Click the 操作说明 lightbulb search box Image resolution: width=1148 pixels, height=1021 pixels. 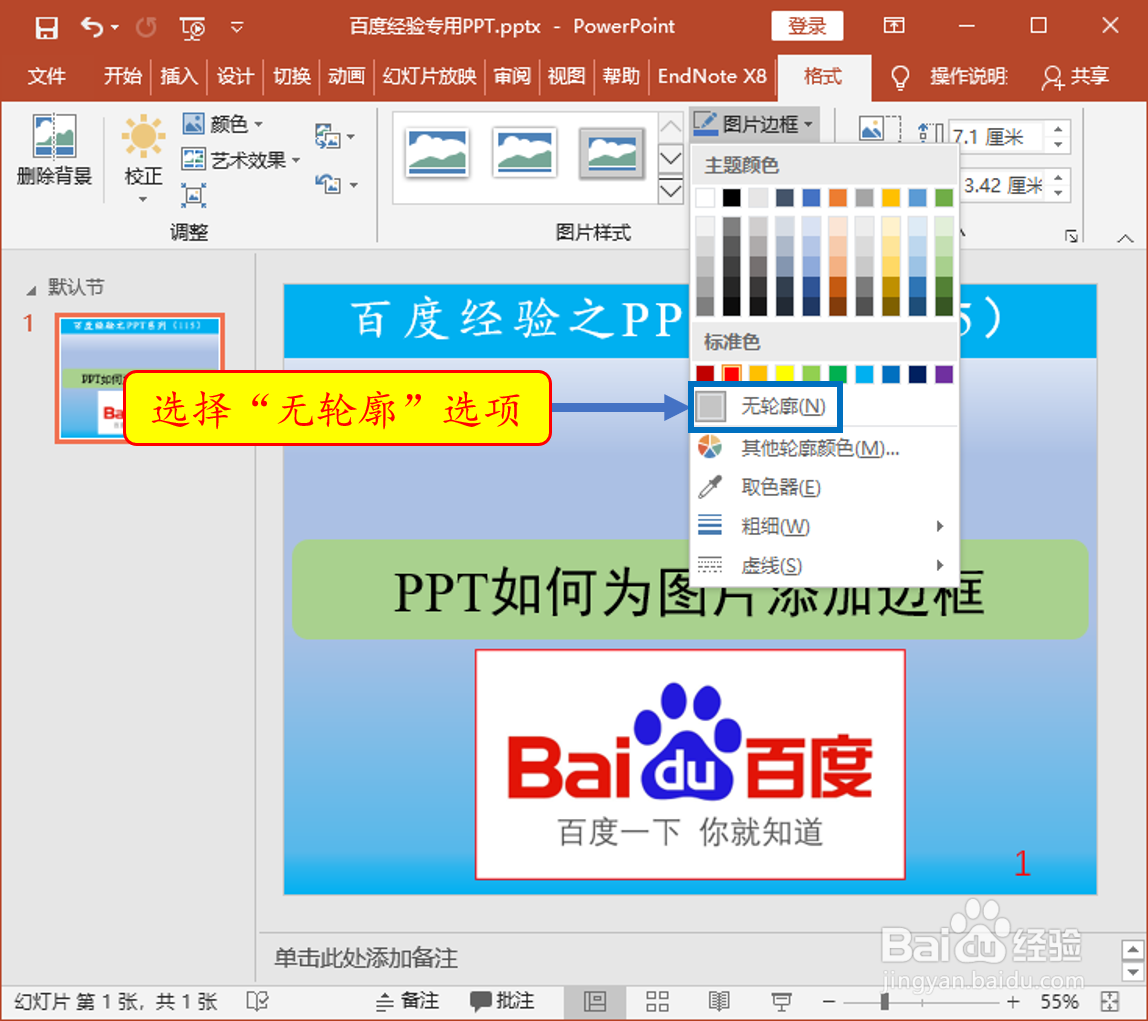point(950,77)
